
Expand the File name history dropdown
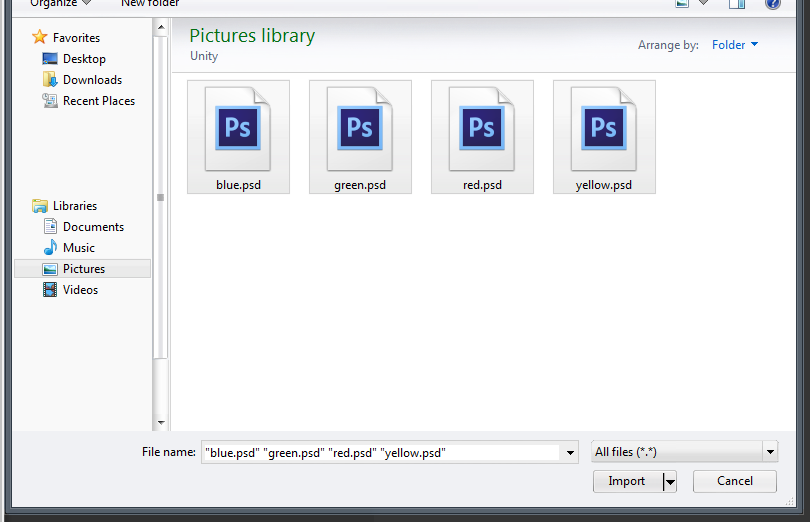[570, 453]
